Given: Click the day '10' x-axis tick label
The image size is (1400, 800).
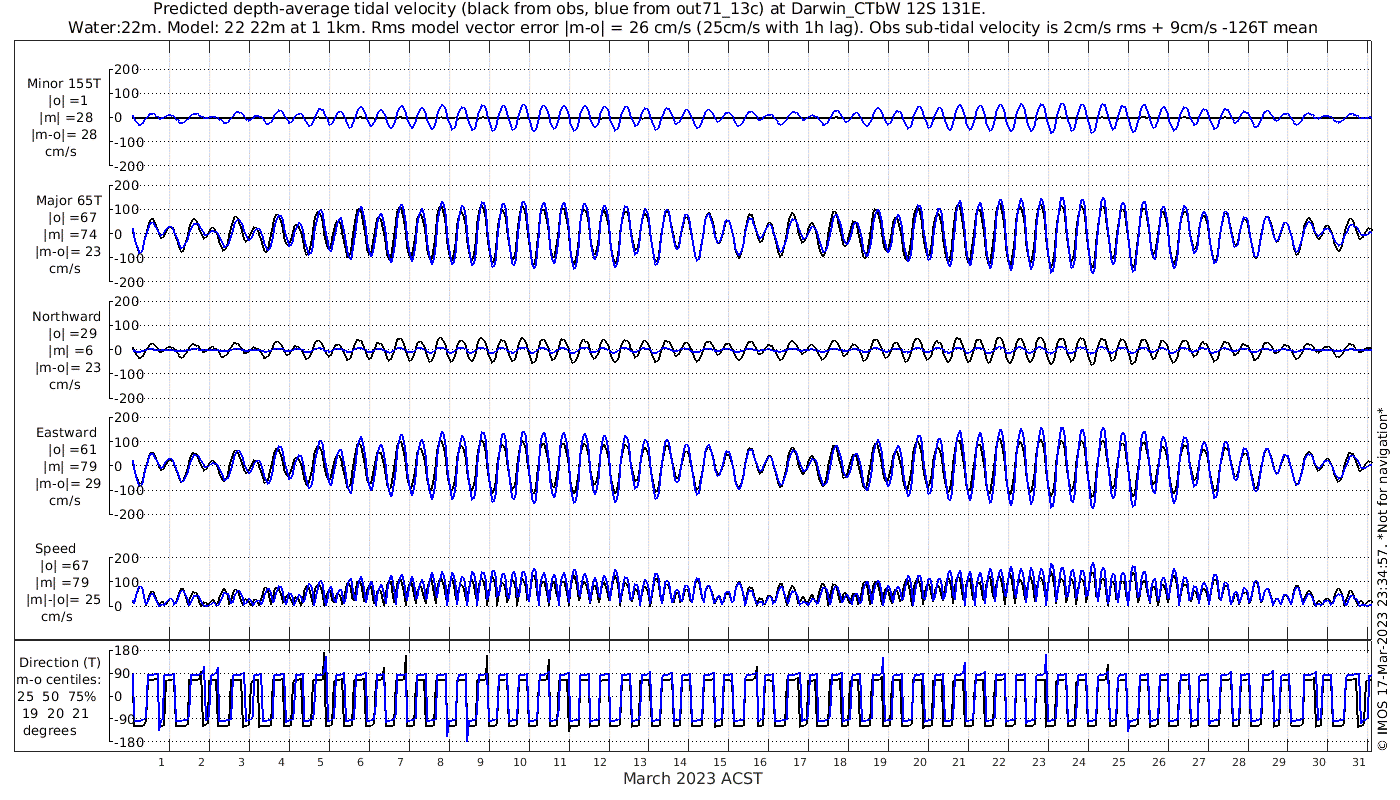Looking at the screenshot, I should [520, 762].
